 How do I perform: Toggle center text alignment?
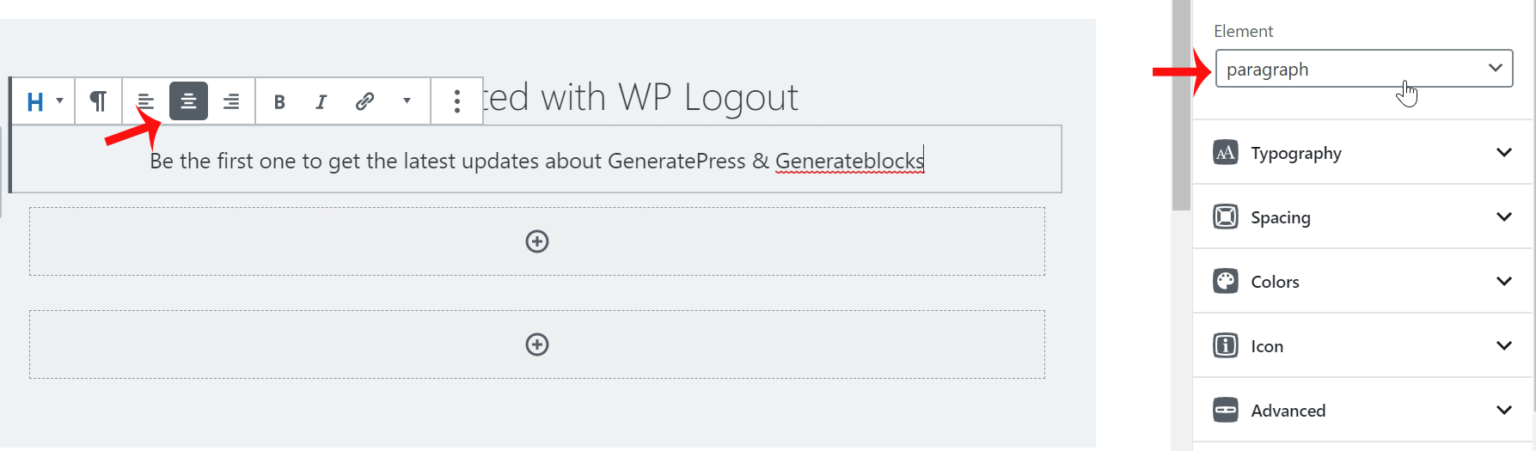coord(188,101)
